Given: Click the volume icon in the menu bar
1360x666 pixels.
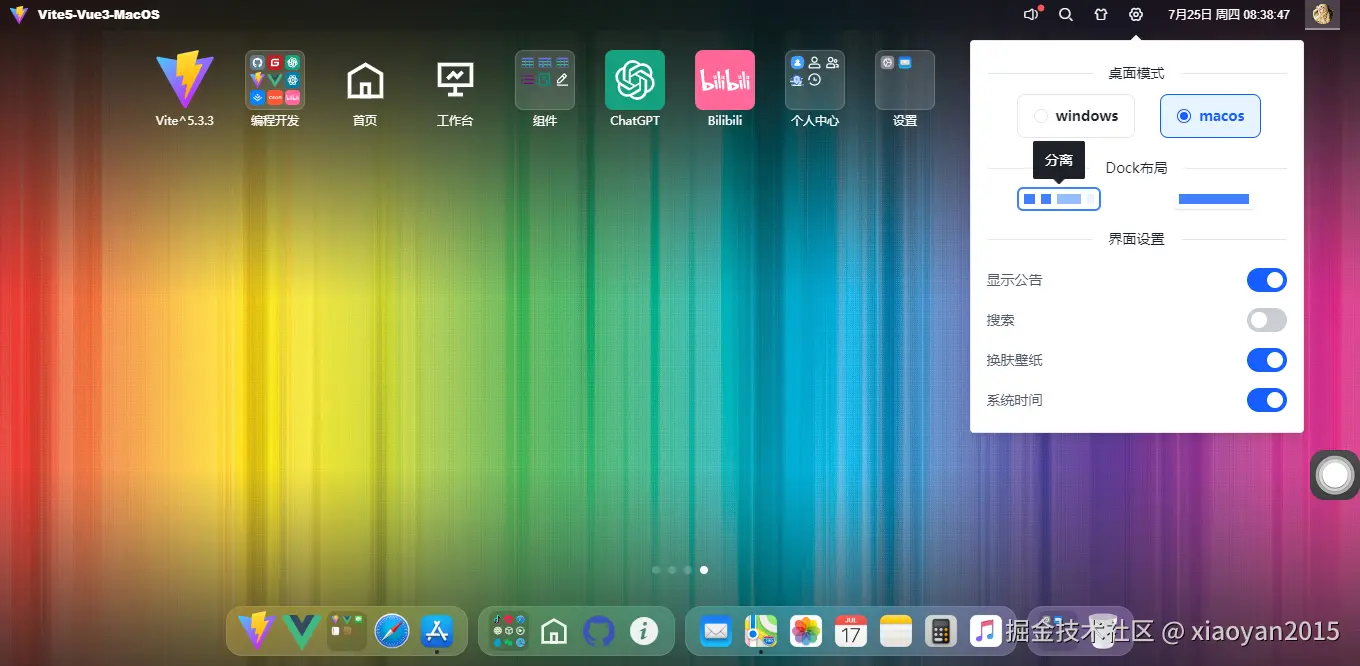Looking at the screenshot, I should (1030, 14).
